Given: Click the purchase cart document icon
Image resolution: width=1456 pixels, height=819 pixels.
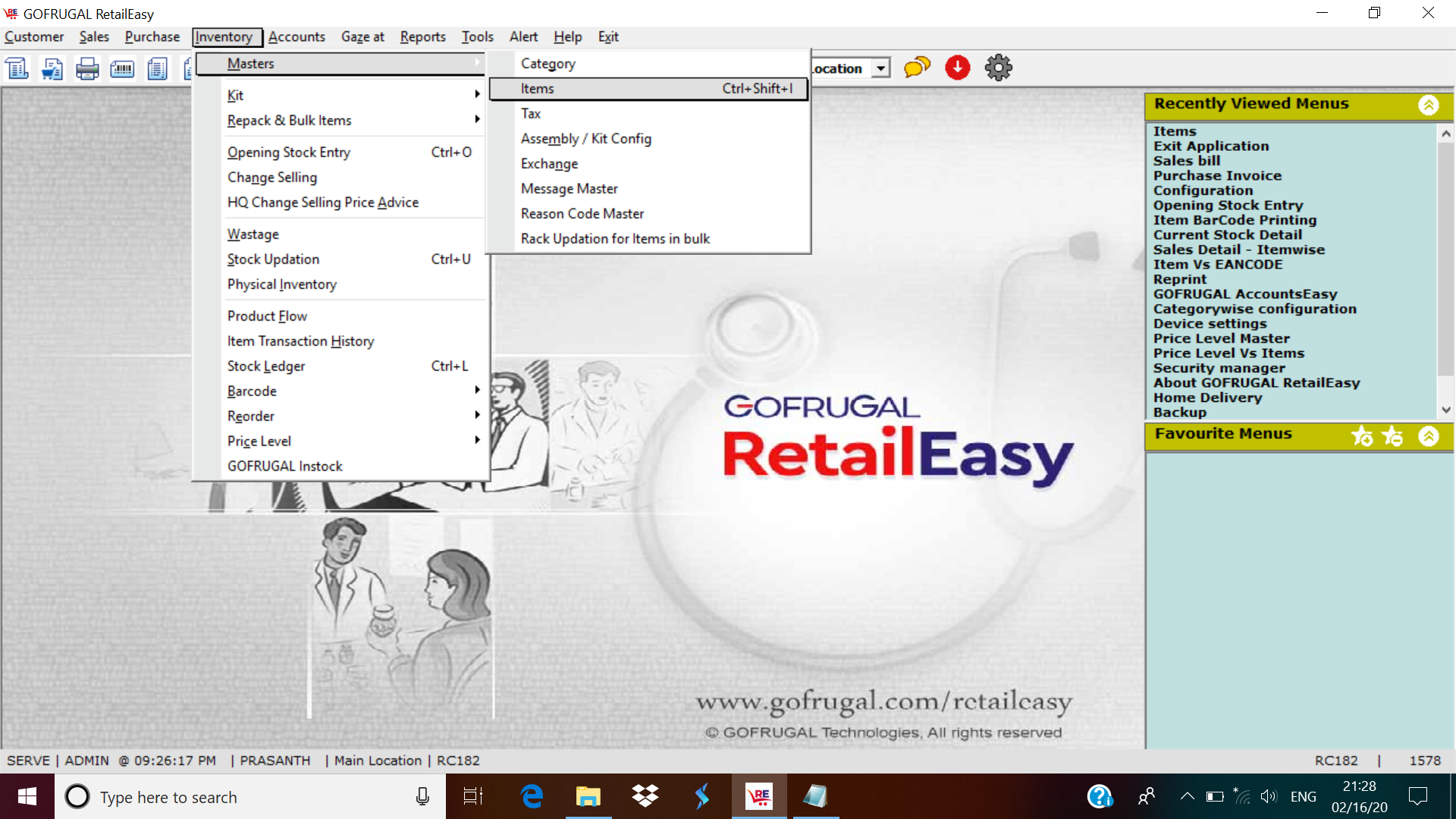Looking at the screenshot, I should 52,69.
